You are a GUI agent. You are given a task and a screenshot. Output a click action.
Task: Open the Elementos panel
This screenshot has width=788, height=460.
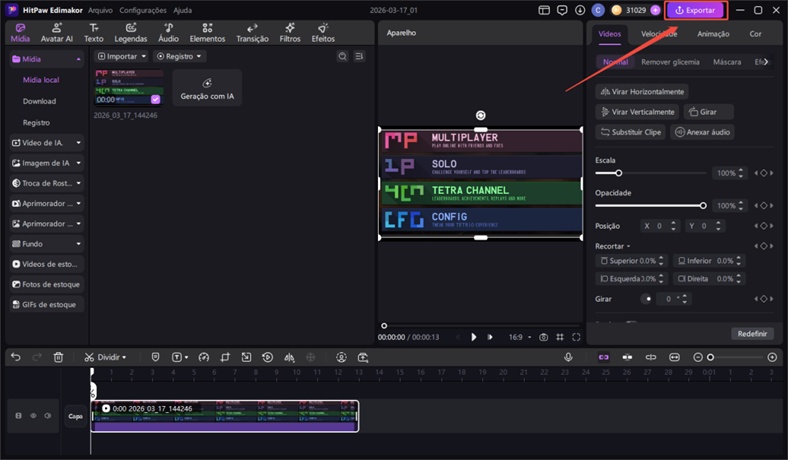pos(207,33)
